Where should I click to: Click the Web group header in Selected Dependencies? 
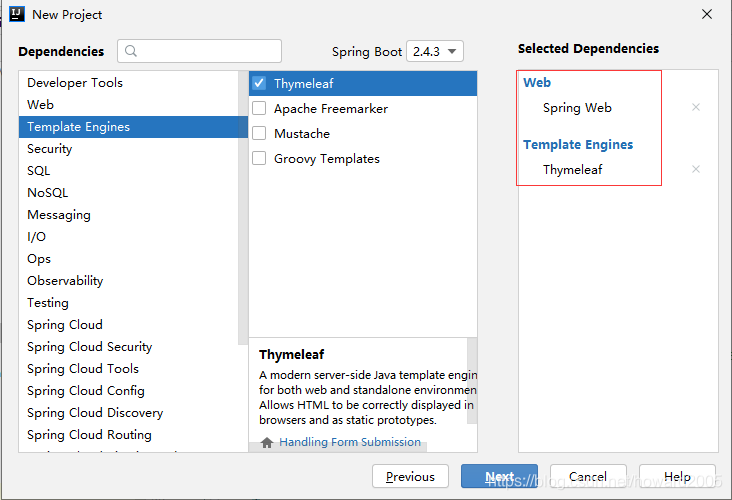(537, 83)
